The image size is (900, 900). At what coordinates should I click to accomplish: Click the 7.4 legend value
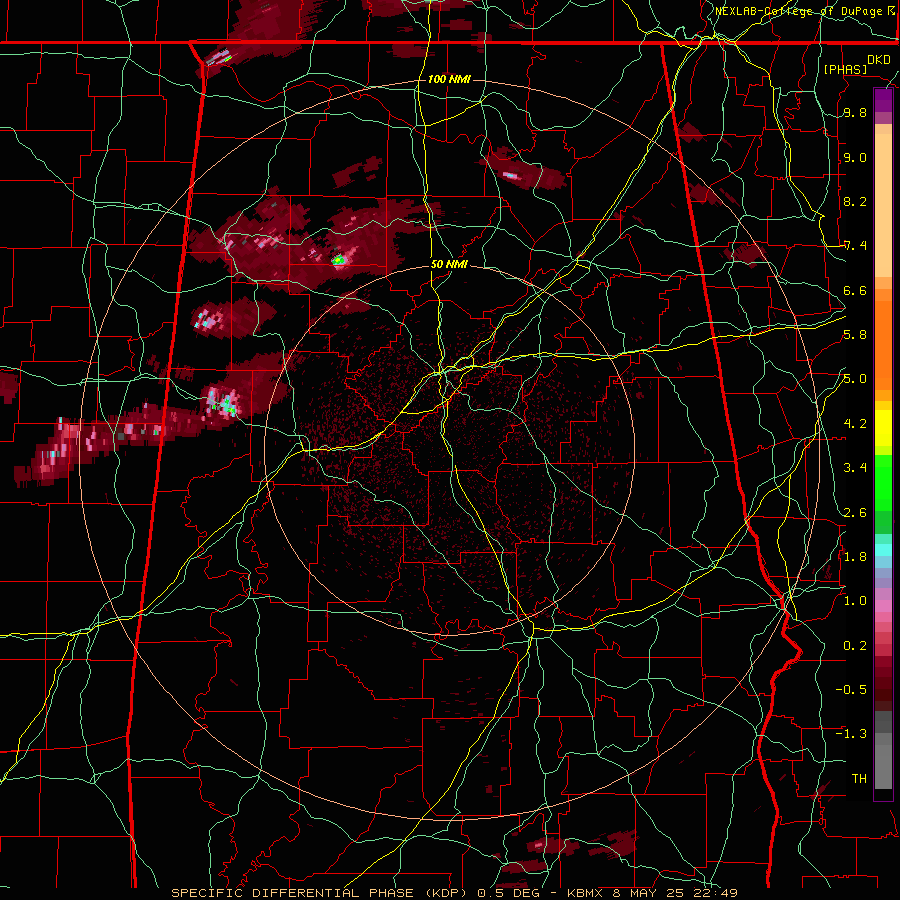coord(855,246)
